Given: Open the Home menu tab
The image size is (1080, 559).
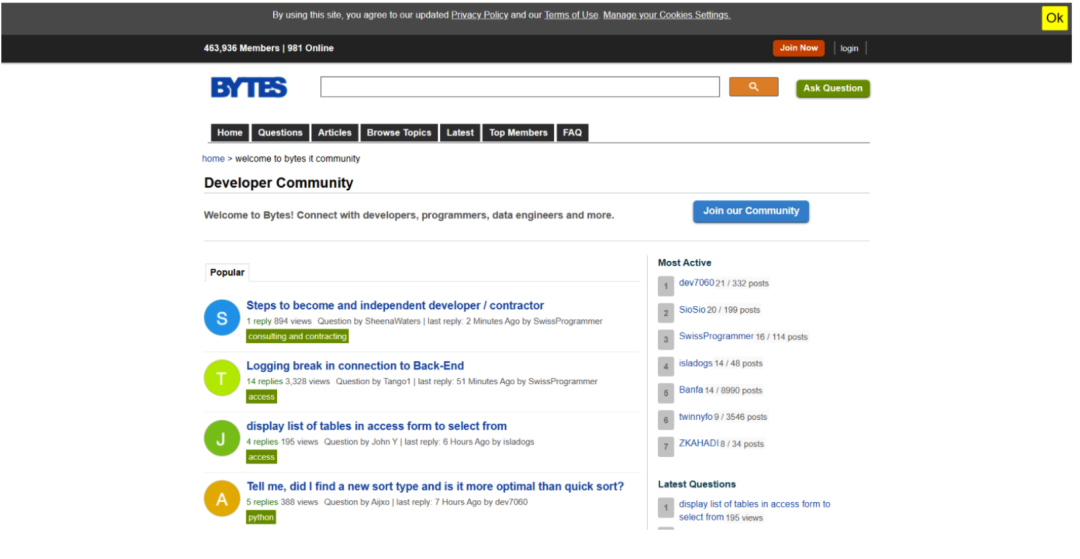Looking at the screenshot, I should pos(229,133).
